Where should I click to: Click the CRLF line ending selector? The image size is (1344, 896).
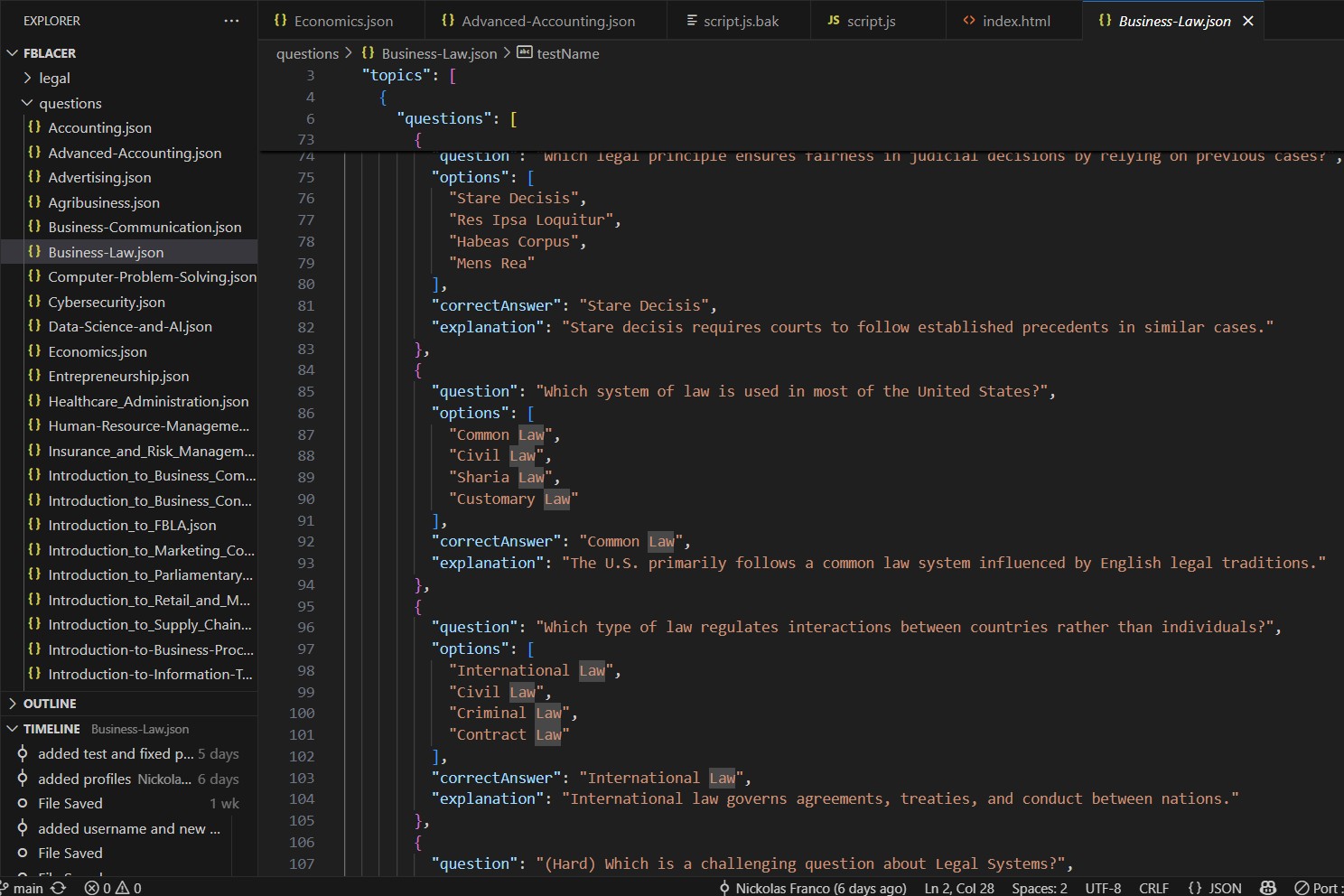tap(1153, 888)
